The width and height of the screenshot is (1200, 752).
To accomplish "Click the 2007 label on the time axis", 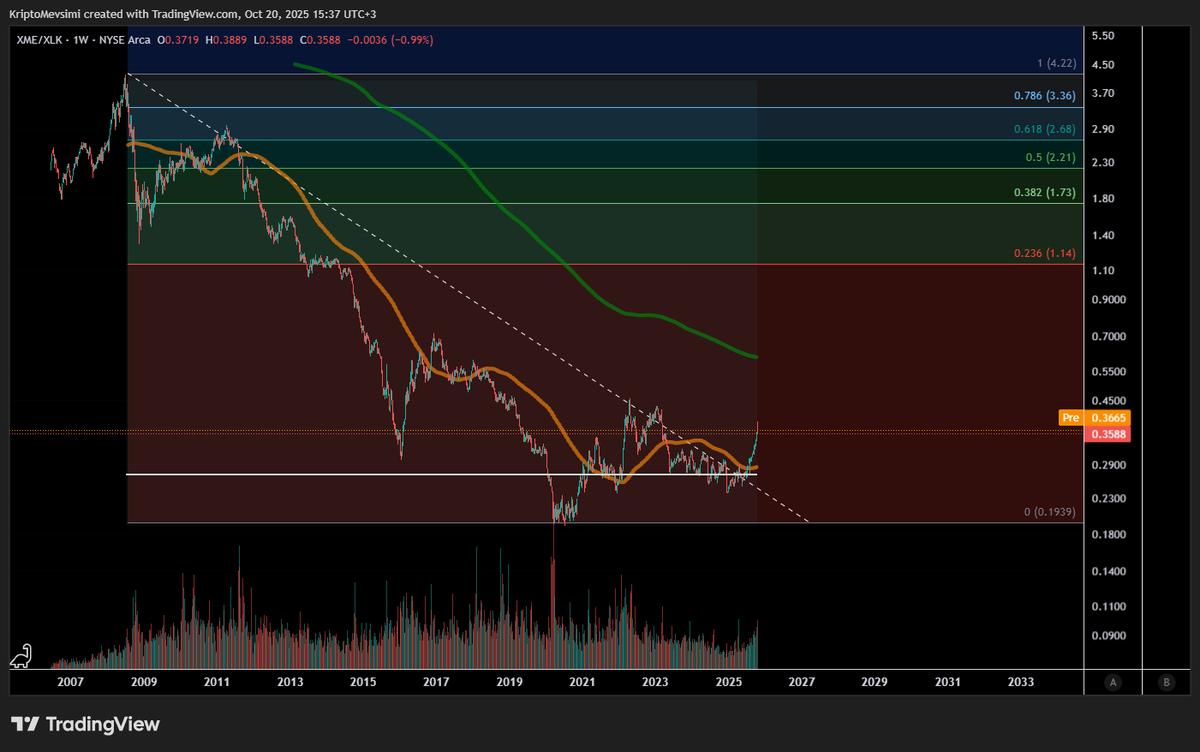I will coord(70,682).
